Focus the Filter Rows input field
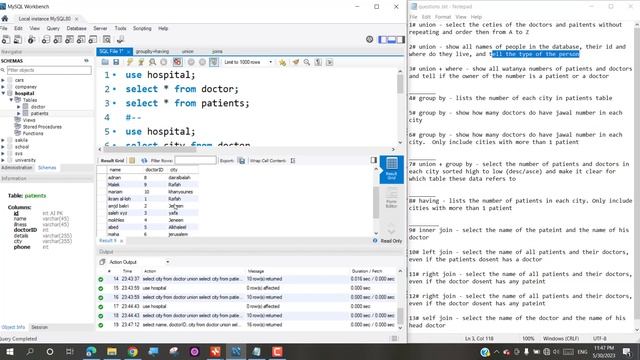 coord(196,160)
